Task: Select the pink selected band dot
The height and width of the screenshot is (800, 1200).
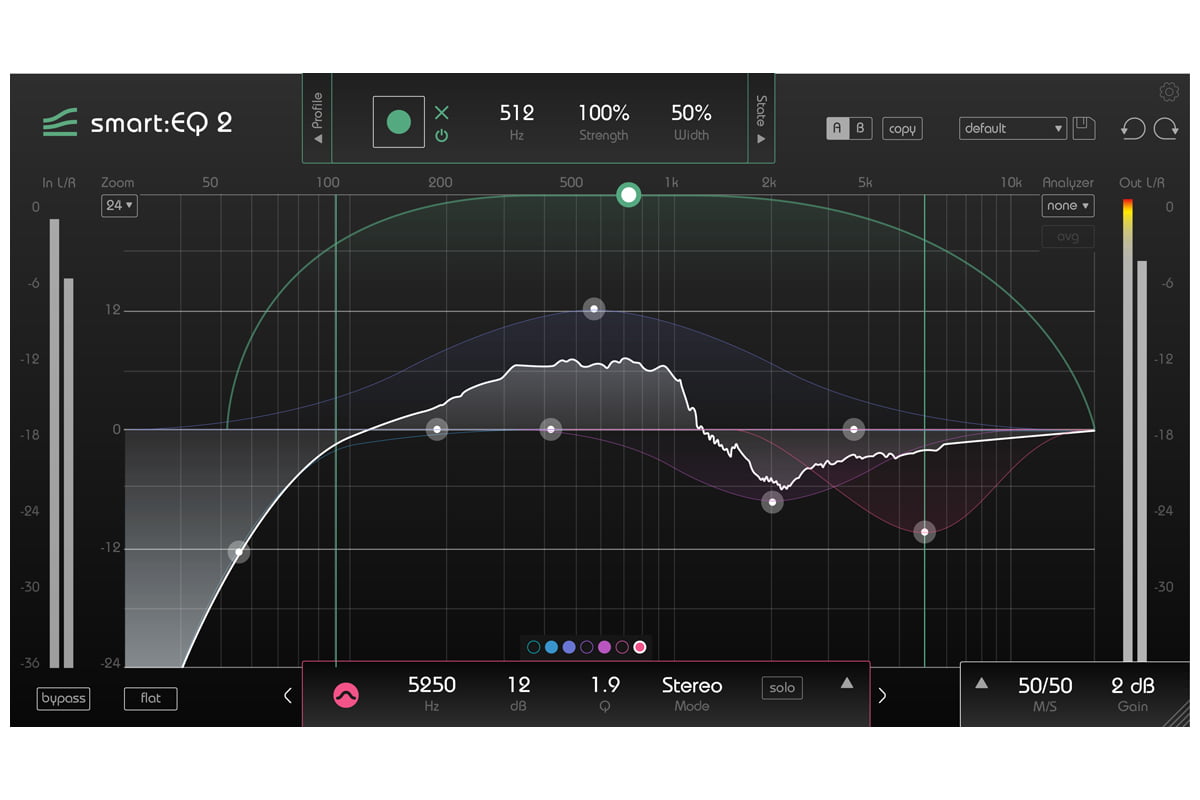Action: coord(640,647)
